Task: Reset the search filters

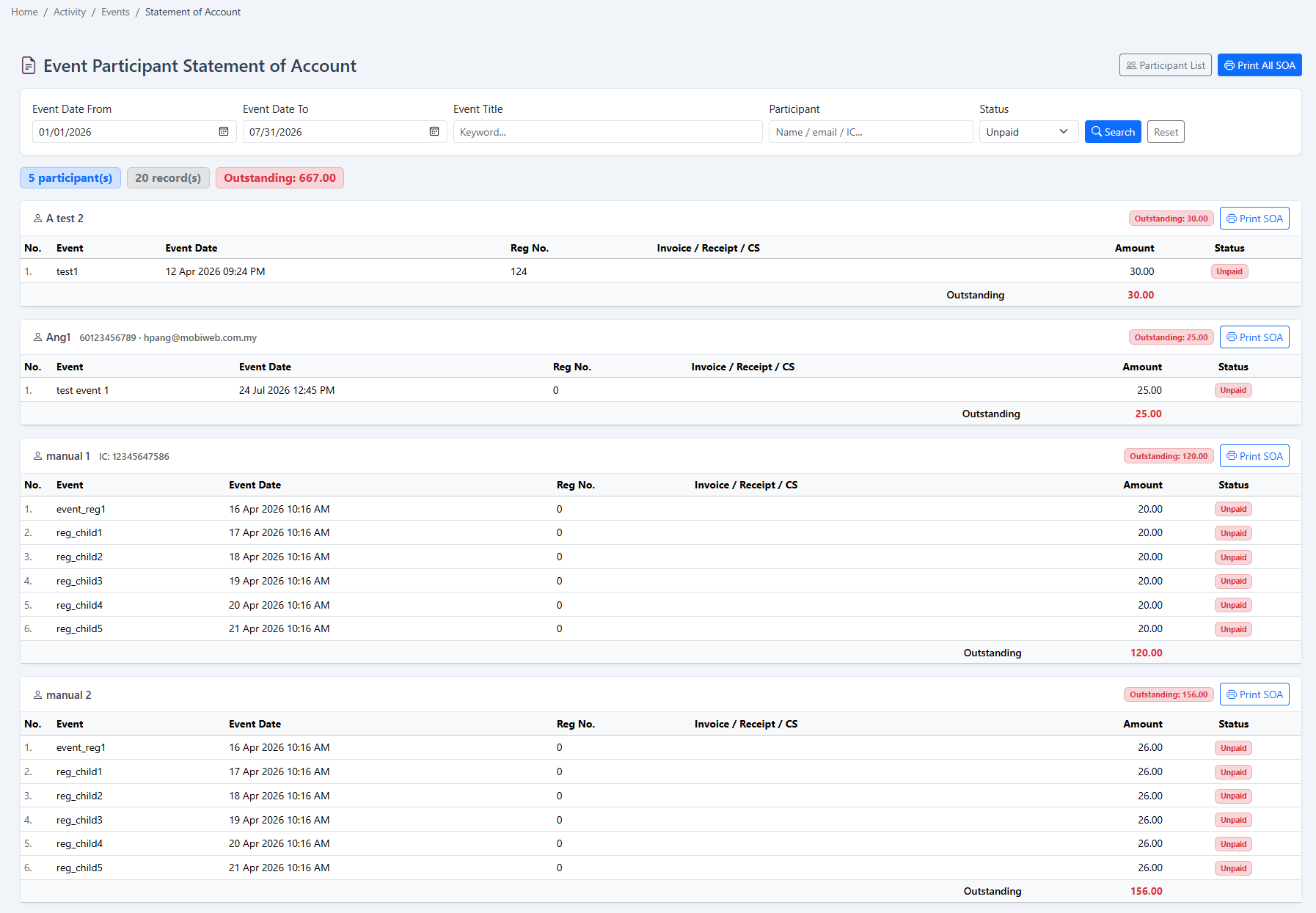Action: 1166,132
